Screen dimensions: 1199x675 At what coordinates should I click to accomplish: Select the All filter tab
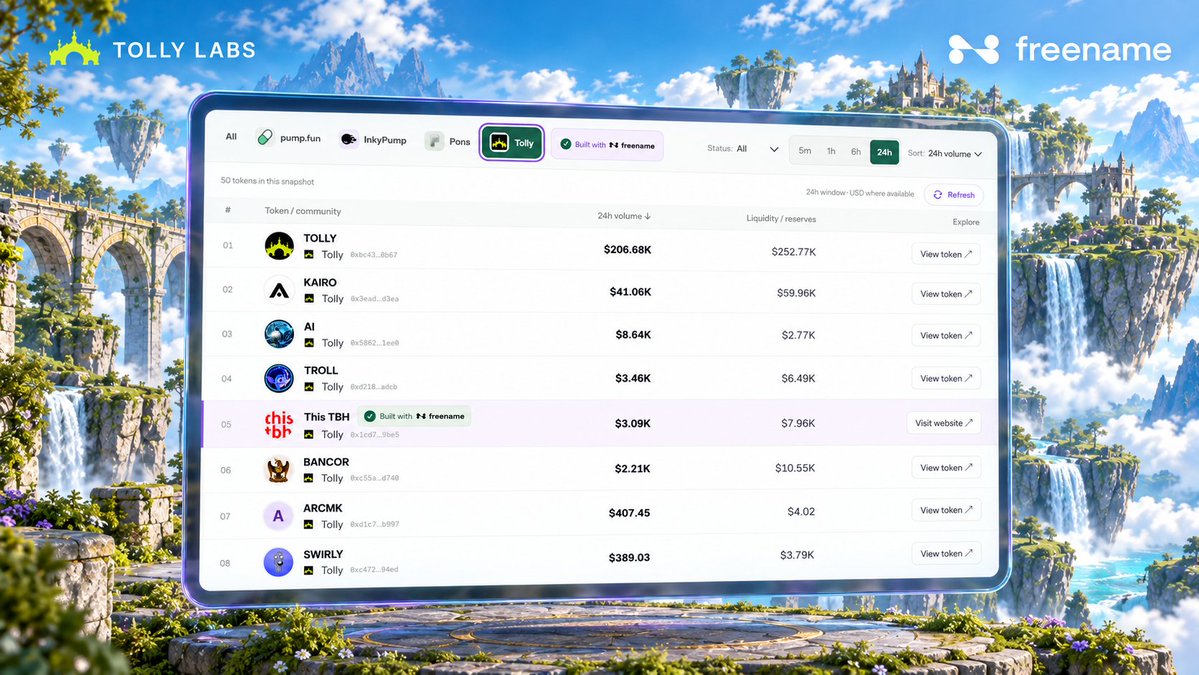[x=231, y=136]
